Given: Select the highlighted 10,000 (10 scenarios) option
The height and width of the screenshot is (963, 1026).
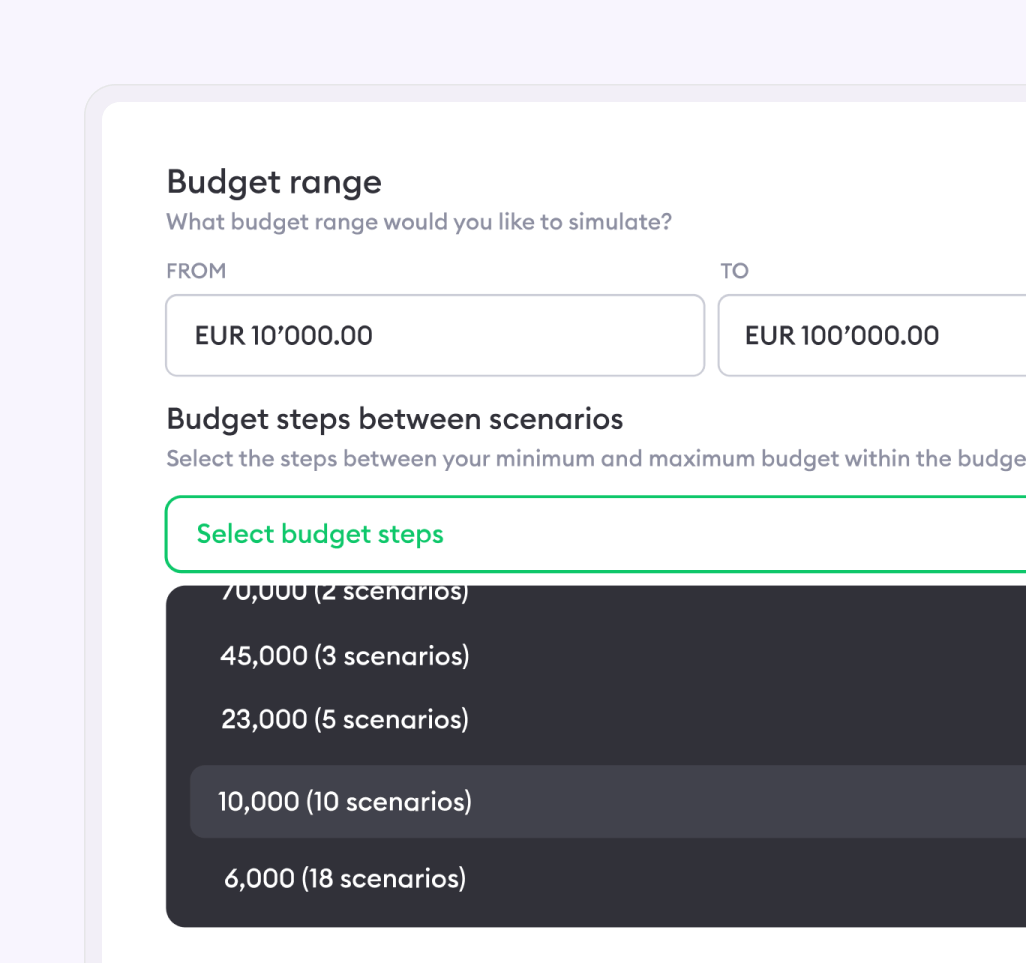Looking at the screenshot, I should point(345,801).
